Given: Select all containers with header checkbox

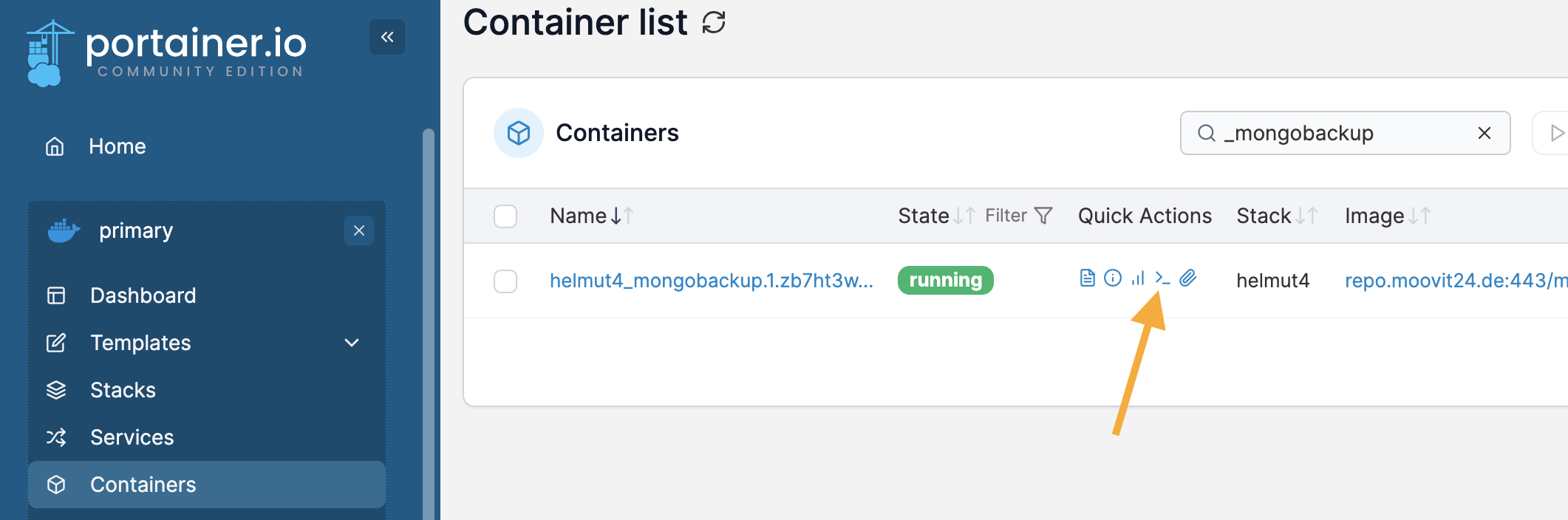Looking at the screenshot, I should (505, 216).
